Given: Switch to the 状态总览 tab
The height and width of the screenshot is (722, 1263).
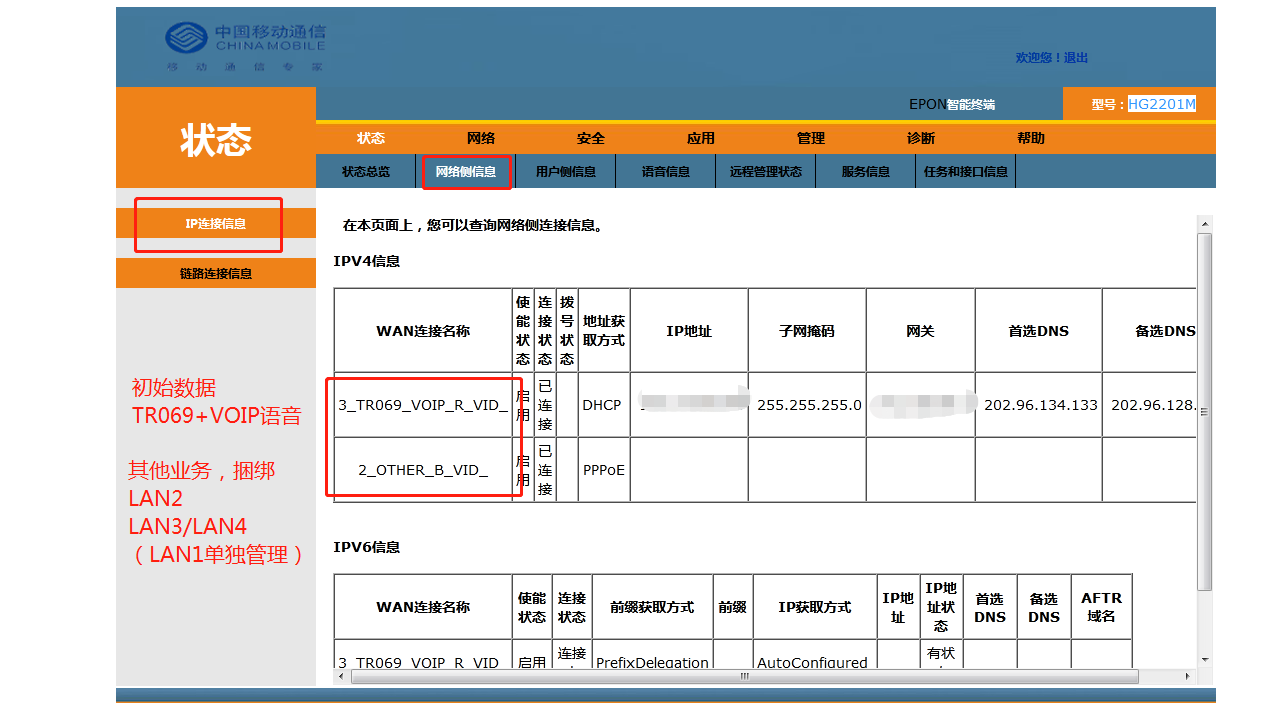Looking at the screenshot, I should (366, 172).
